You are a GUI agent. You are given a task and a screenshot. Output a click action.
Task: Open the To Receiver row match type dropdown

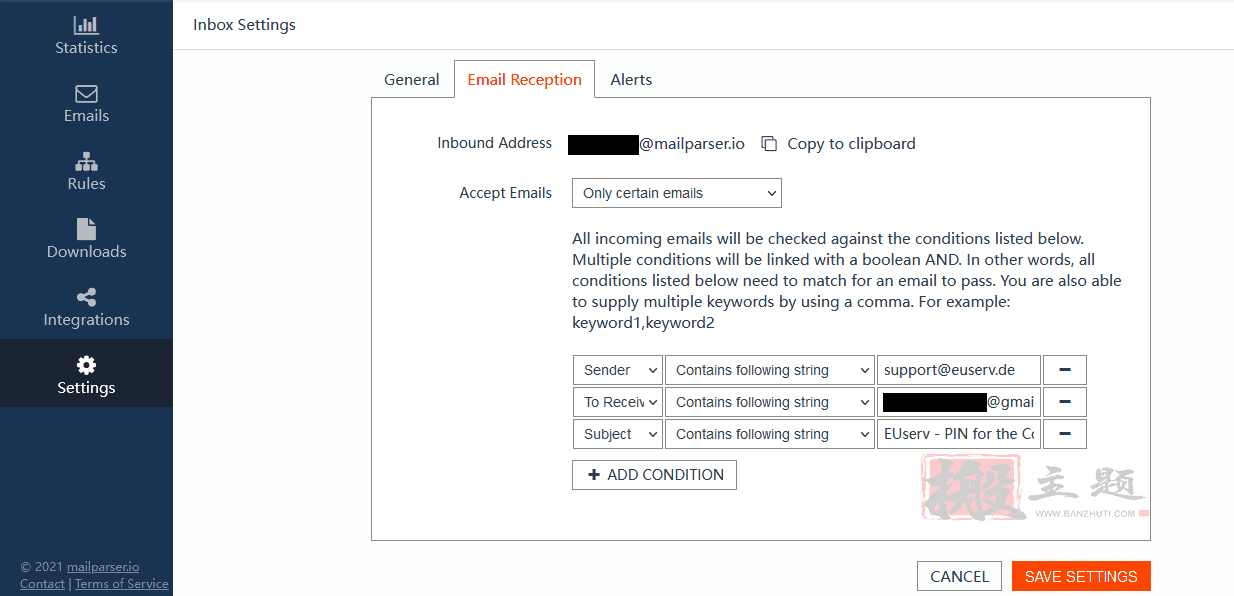coord(770,402)
